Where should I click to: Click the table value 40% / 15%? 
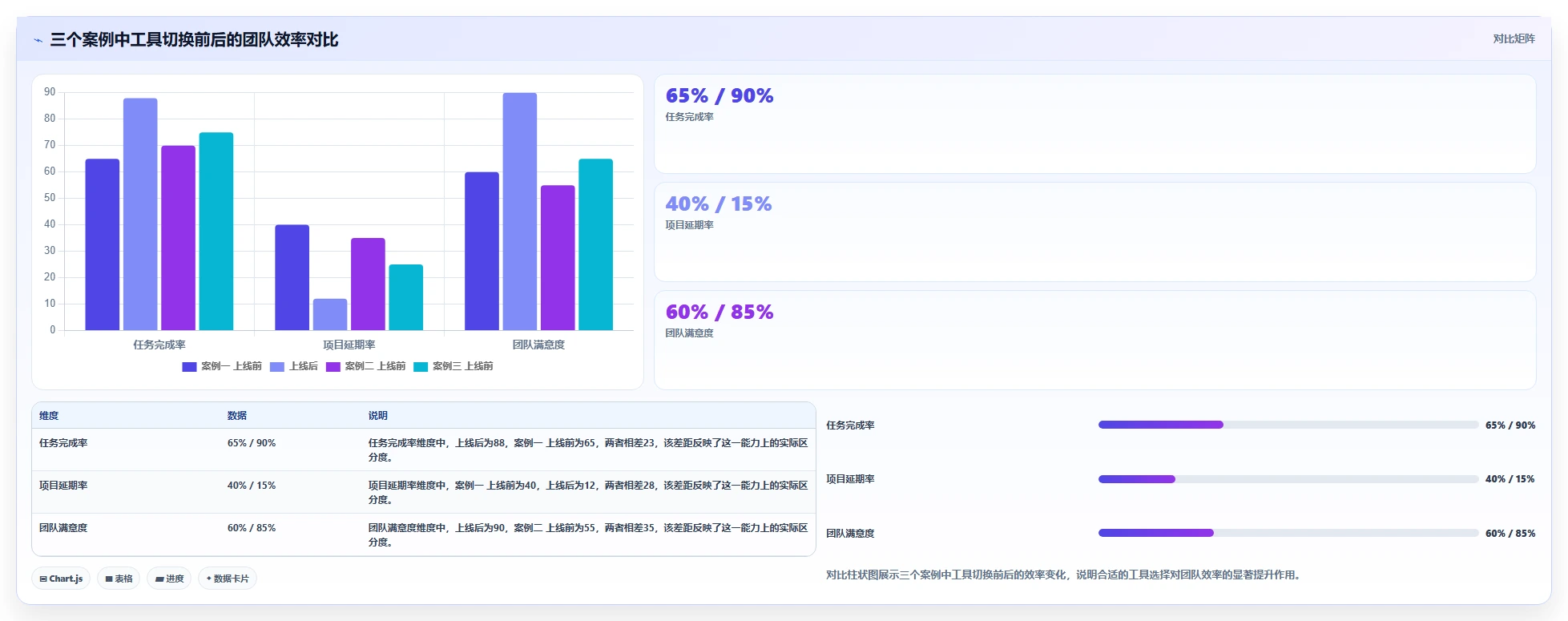coord(252,486)
